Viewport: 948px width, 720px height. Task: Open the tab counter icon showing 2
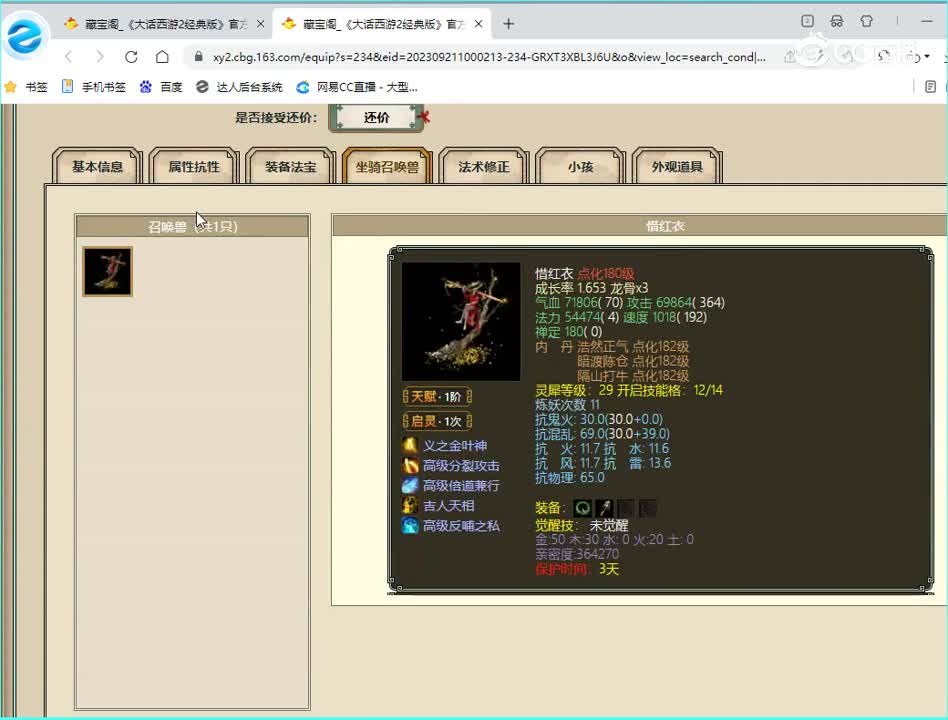pyautogui.click(x=807, y=21)
